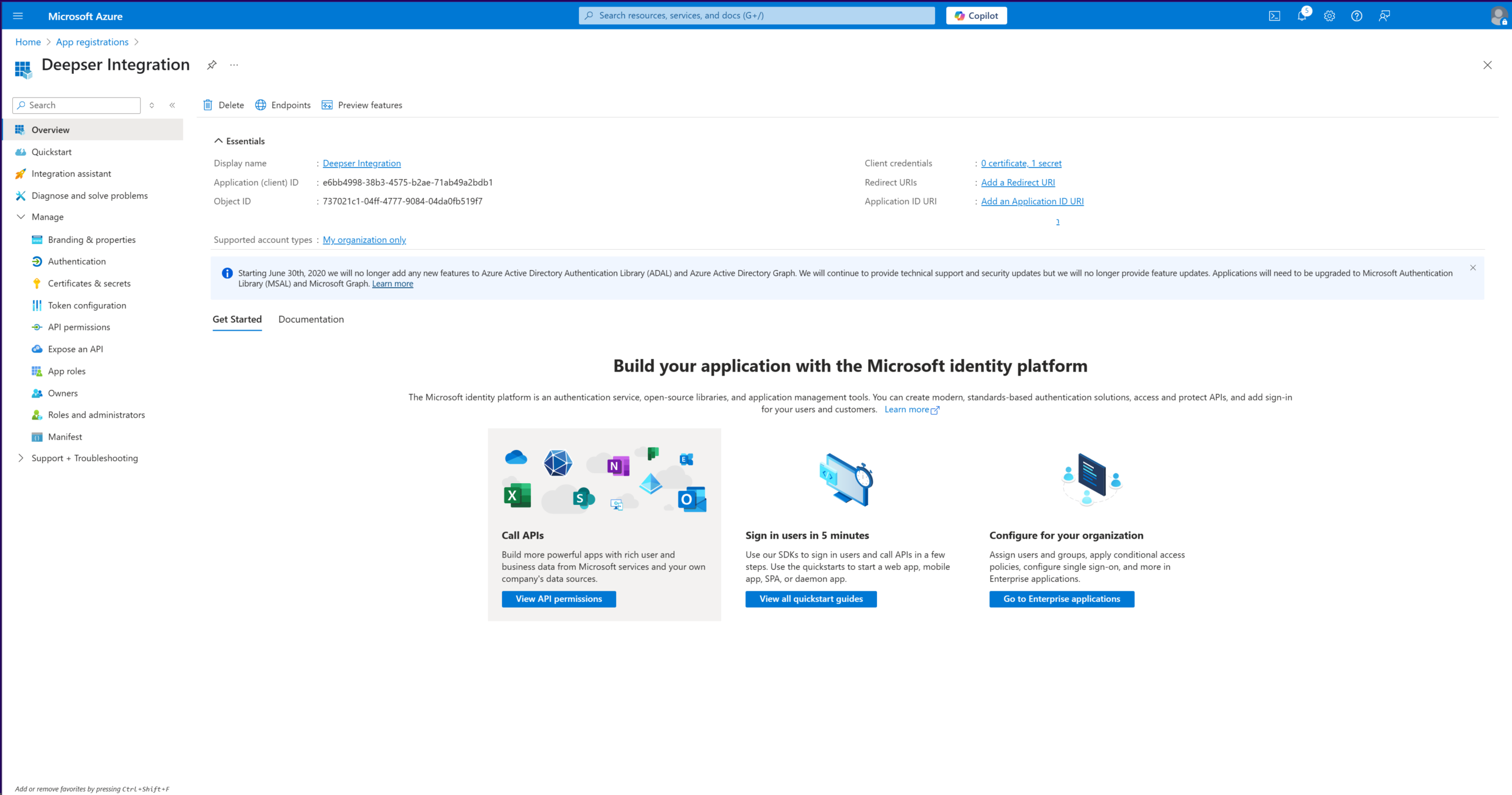This screenshot has width=1512, height=795.
Task: Click the Delete trash icon
Action: click(208, 105)
